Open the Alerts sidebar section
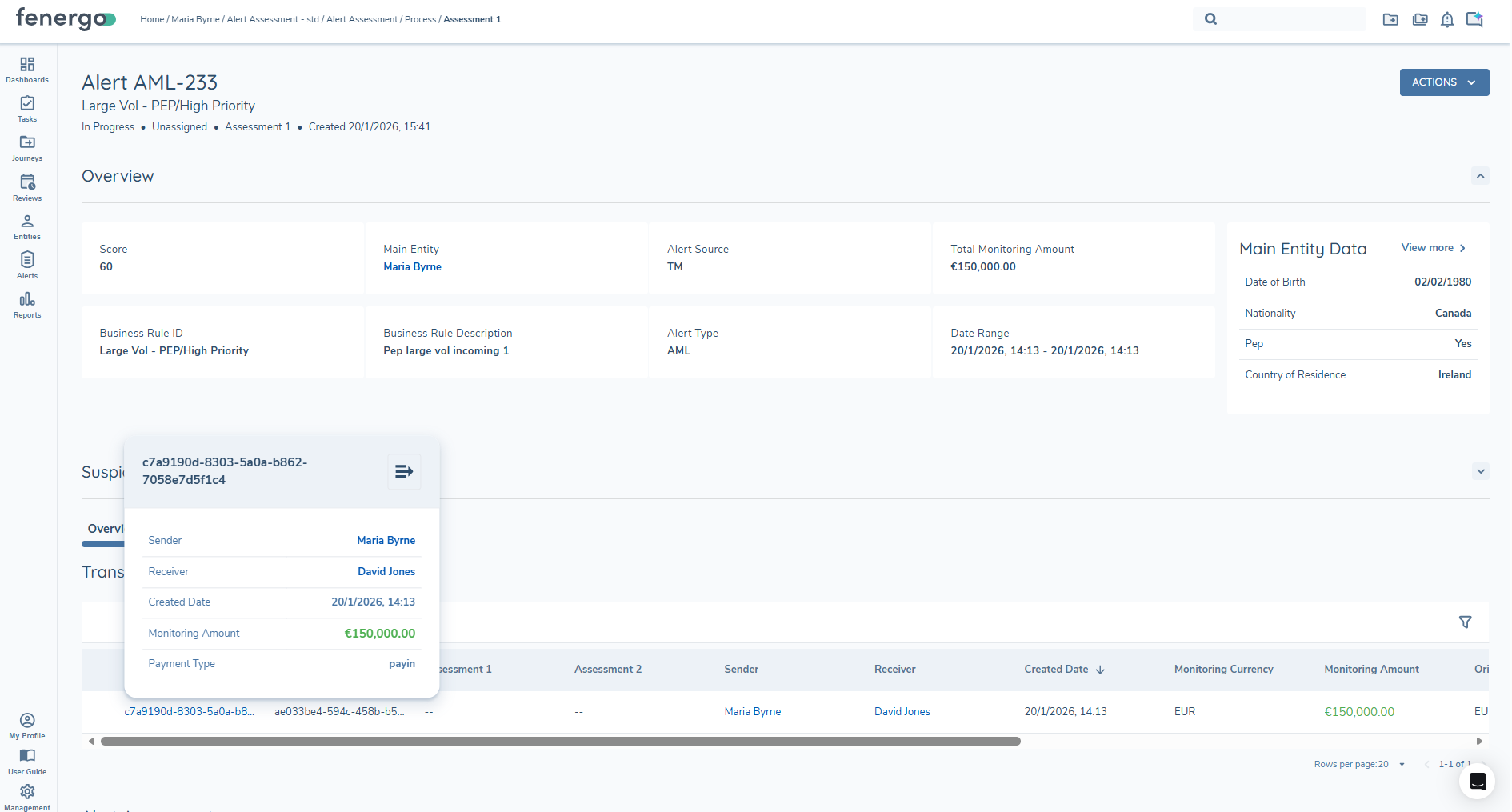1512x812 pixels. tap(26, 265)
